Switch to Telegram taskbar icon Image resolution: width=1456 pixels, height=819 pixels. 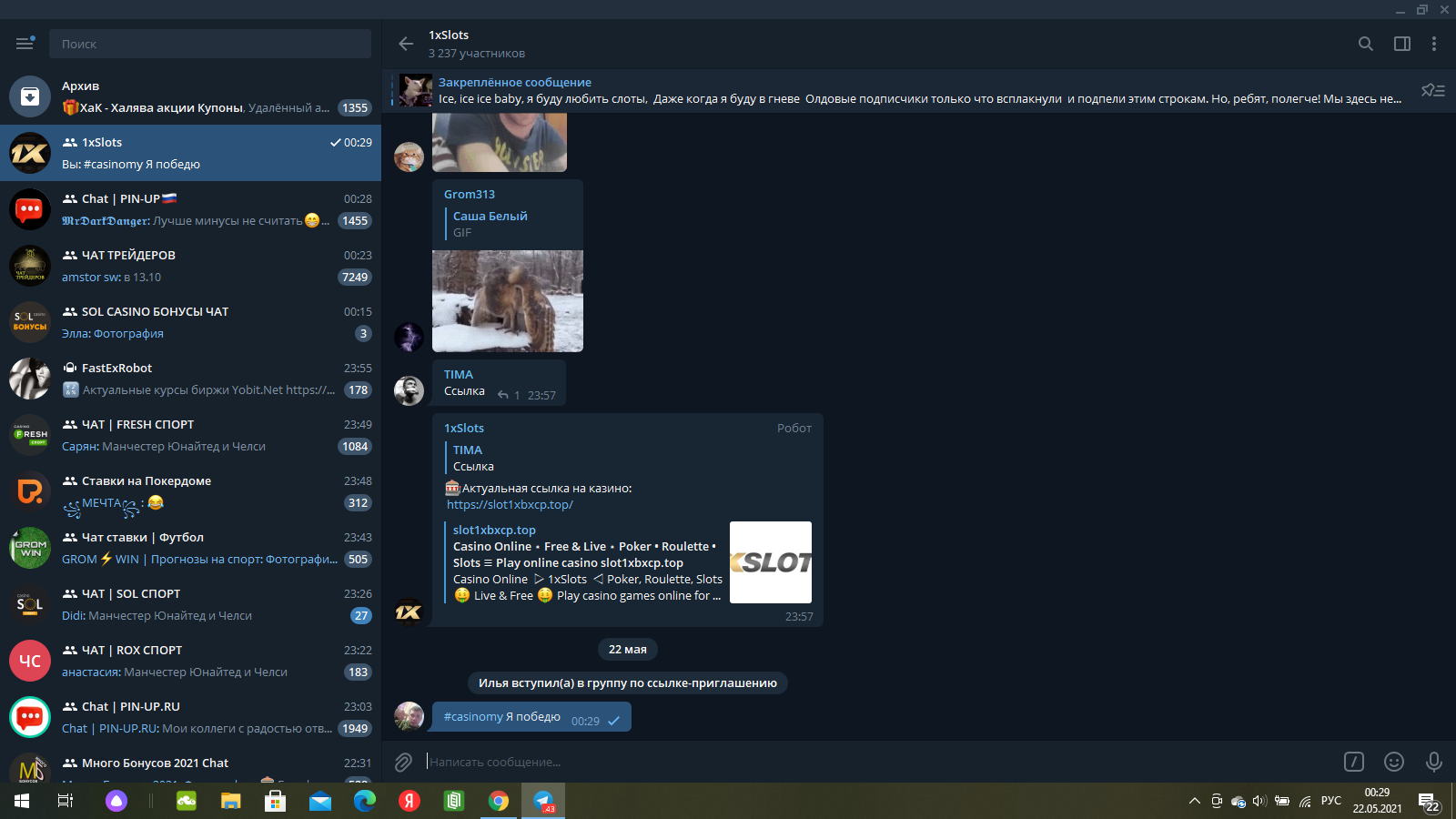543,801
